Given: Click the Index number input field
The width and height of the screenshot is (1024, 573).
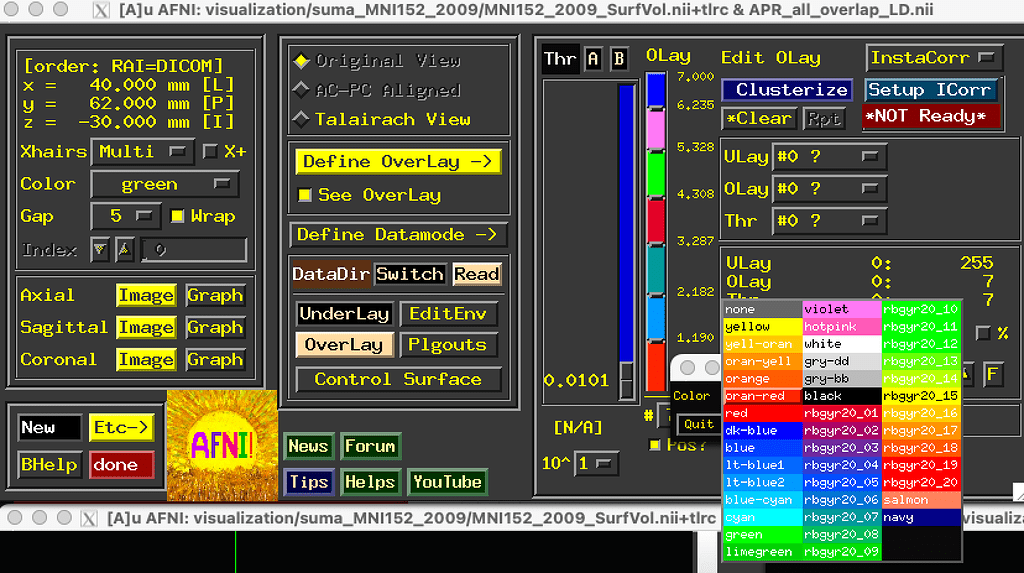Looking at the screenshot, I should click(194, 250).
